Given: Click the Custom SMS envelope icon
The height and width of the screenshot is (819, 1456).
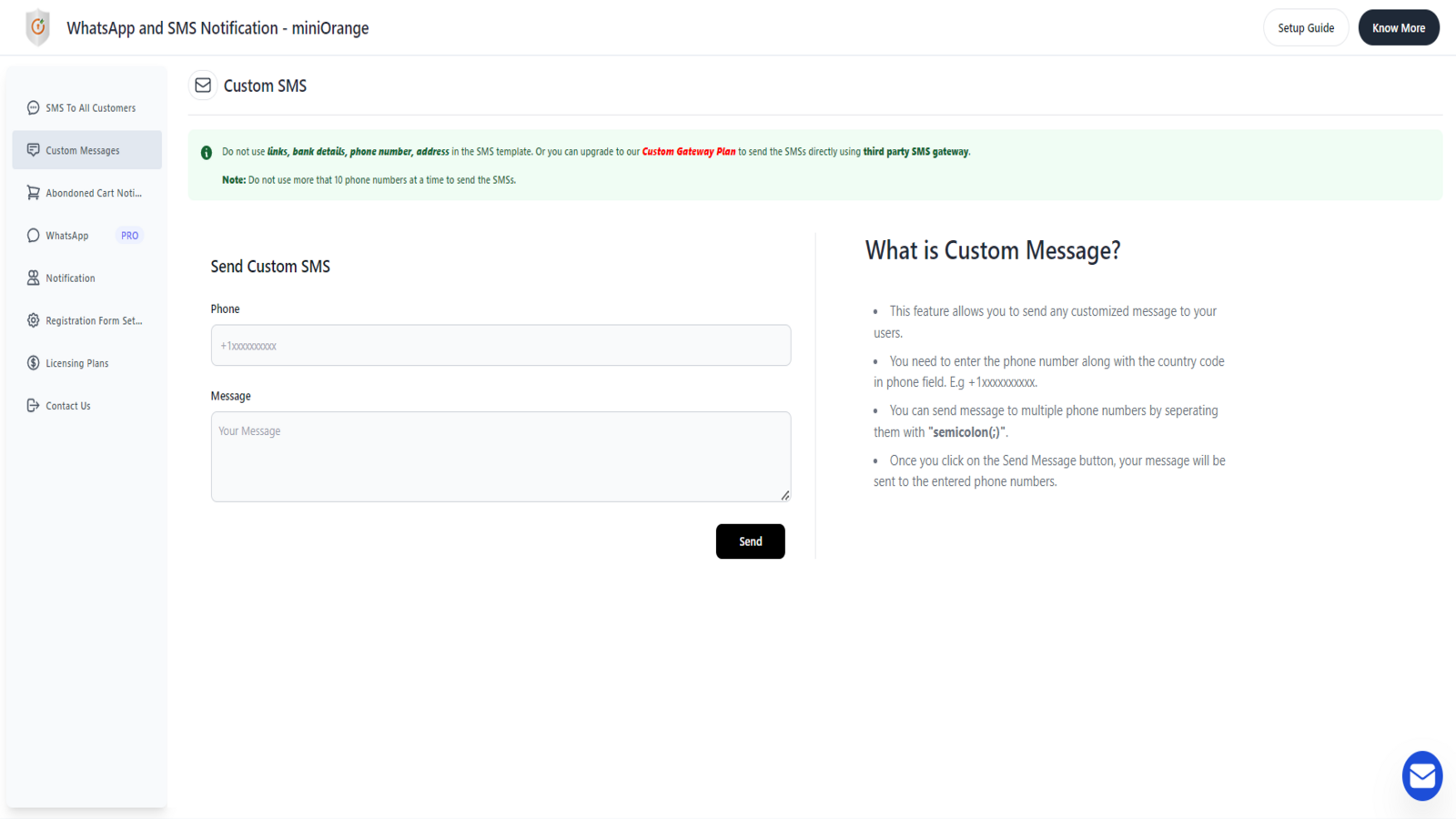Looking at the screenshot, I should coord(202,85).
